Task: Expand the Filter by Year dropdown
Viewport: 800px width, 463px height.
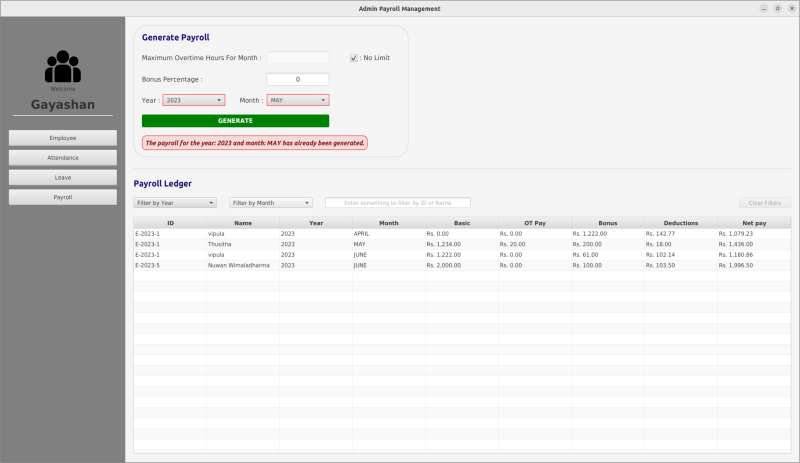Action: coord(175,203)
